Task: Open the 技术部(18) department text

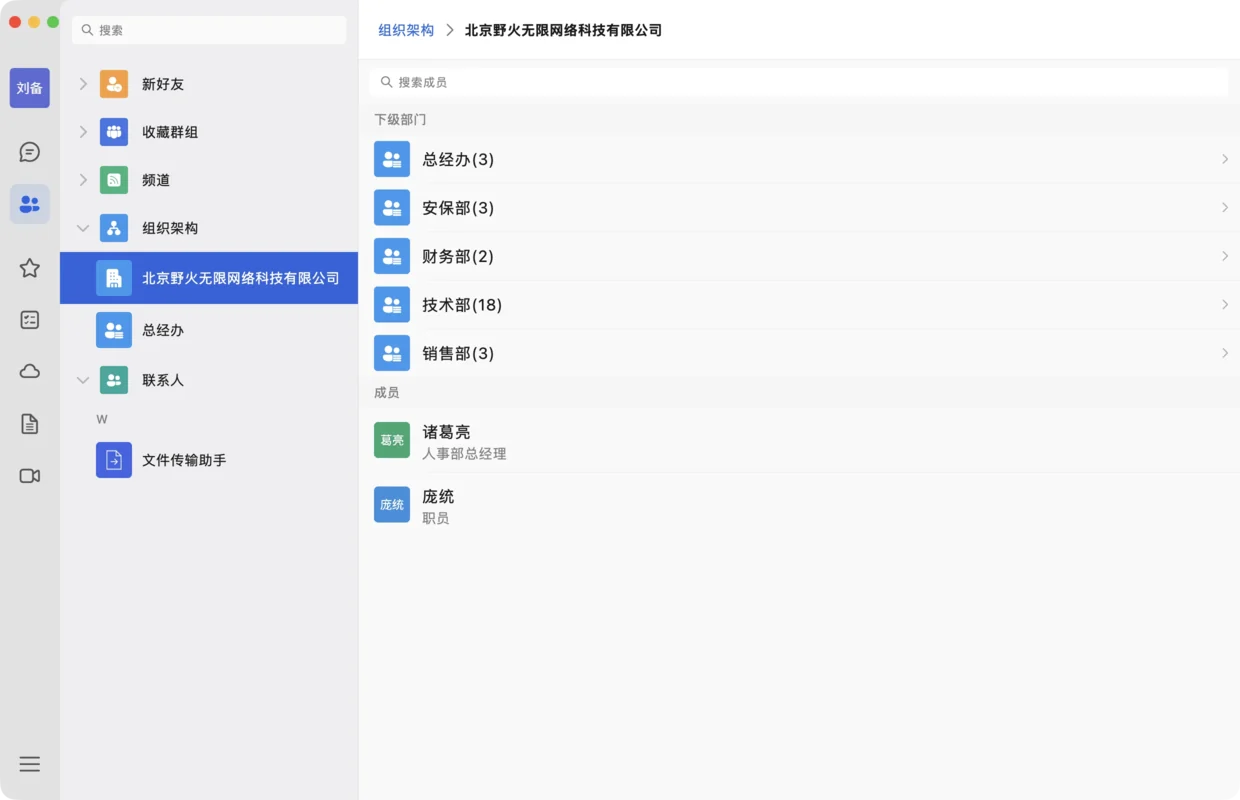Action: point(462,305)
